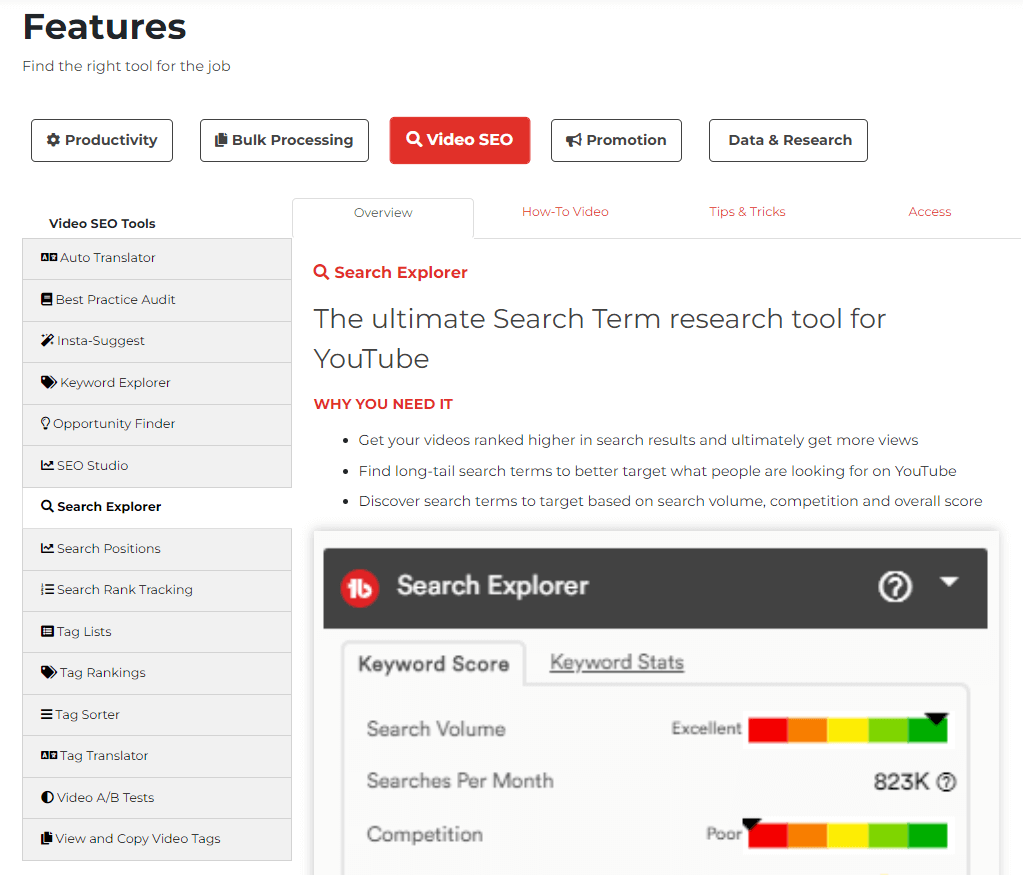
Task: Click the Competition rating color bar
Action: click(x=847, y=835)
